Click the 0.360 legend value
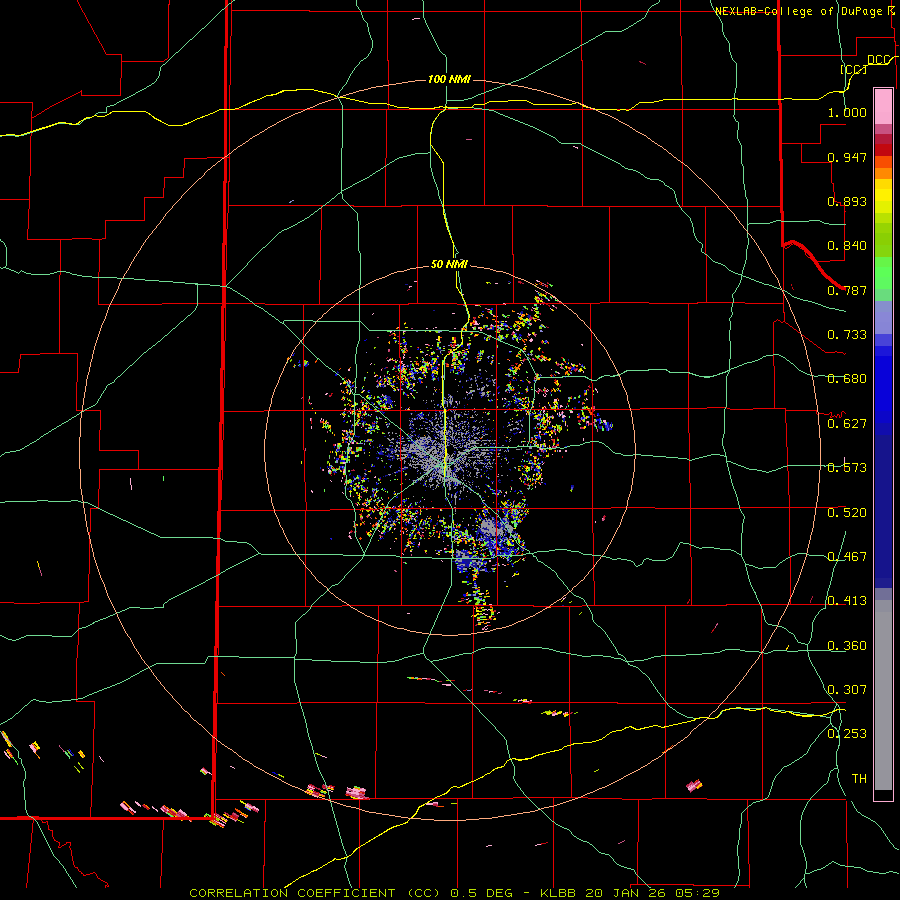The width and height of the screenshot is (900, 900). click(847, 646)
